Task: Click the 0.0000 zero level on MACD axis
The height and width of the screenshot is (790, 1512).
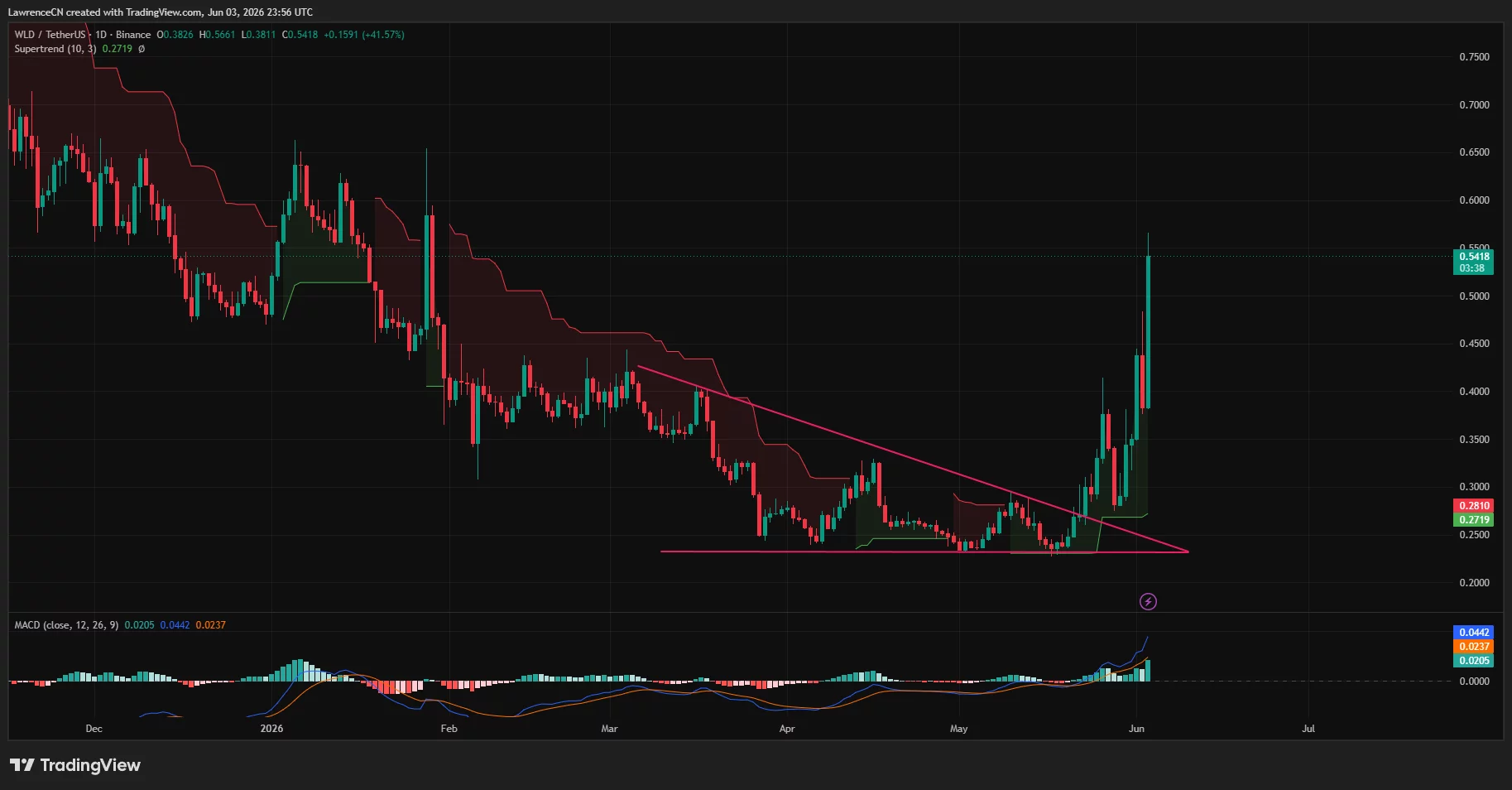Action: (1474, 681)
